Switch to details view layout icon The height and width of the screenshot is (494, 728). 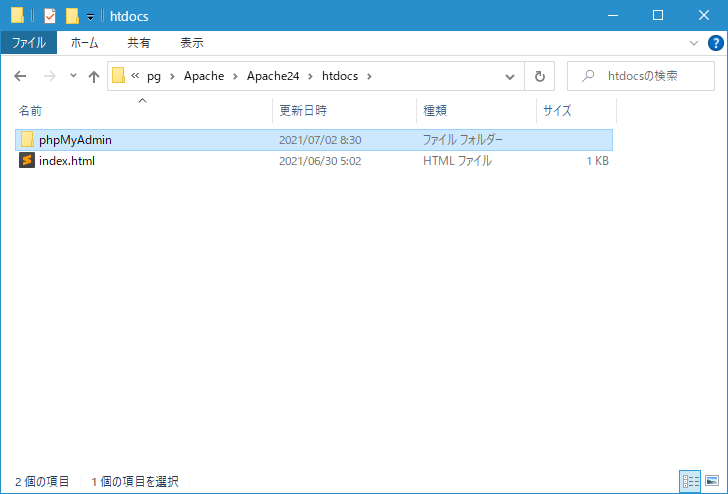[x=690, y=481]
